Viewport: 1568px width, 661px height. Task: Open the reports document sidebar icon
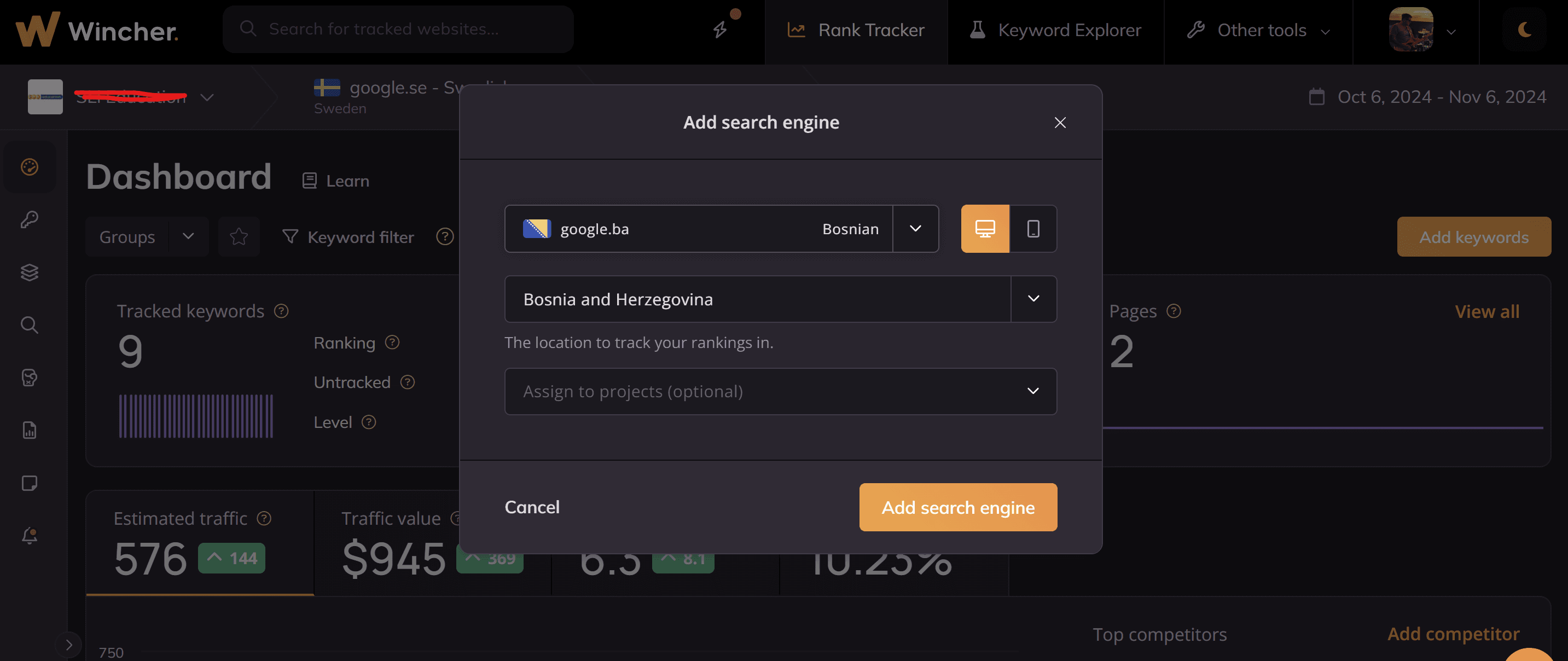(x=29, y=430)
